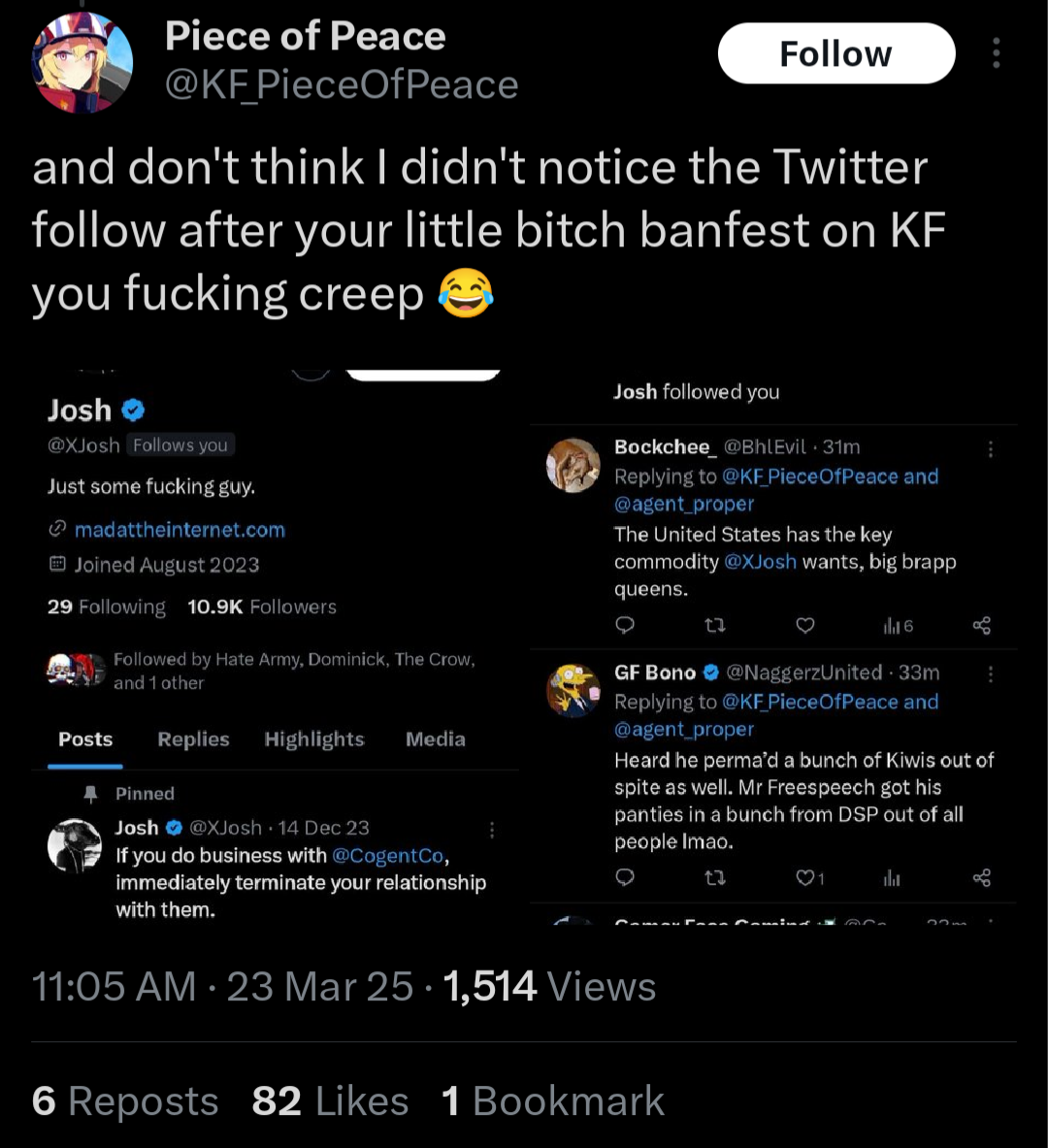Open view analytics icon on Bockchee_'s tweet
The width and height of the screenshot is (1048, 1148).
[x=898, y=625]
